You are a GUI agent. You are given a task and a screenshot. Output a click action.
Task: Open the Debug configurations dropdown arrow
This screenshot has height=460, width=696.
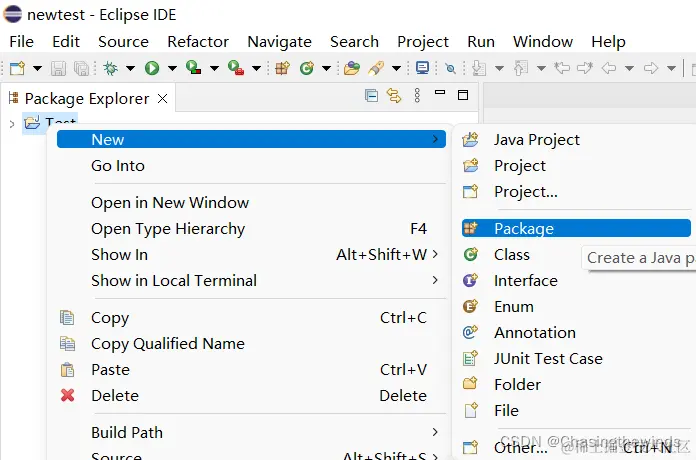[130, 68]
